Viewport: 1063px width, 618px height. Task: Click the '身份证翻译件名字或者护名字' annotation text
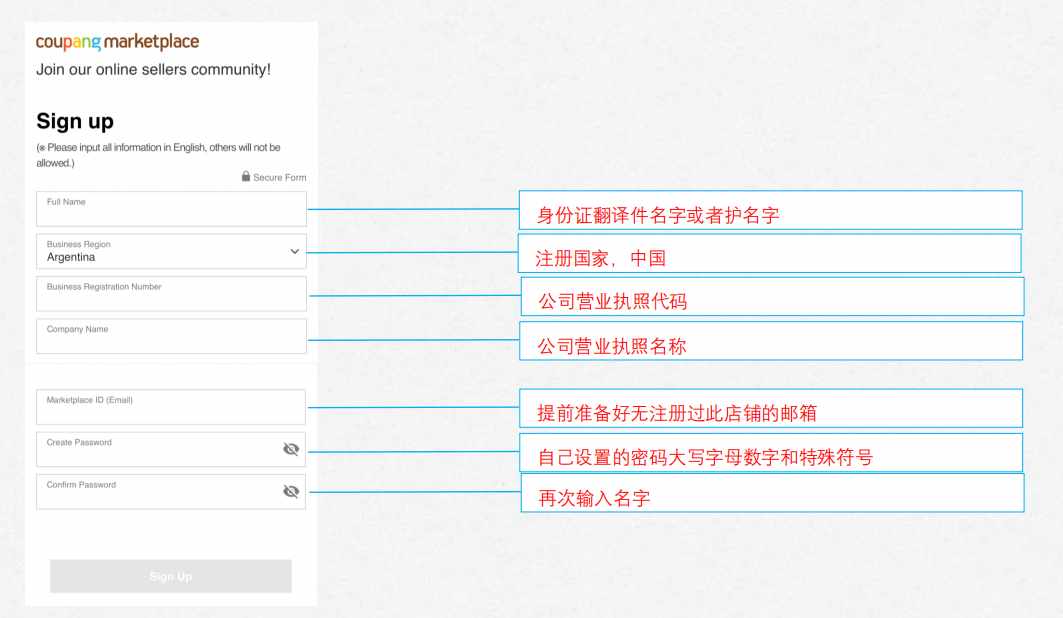(x=658, y=215)
